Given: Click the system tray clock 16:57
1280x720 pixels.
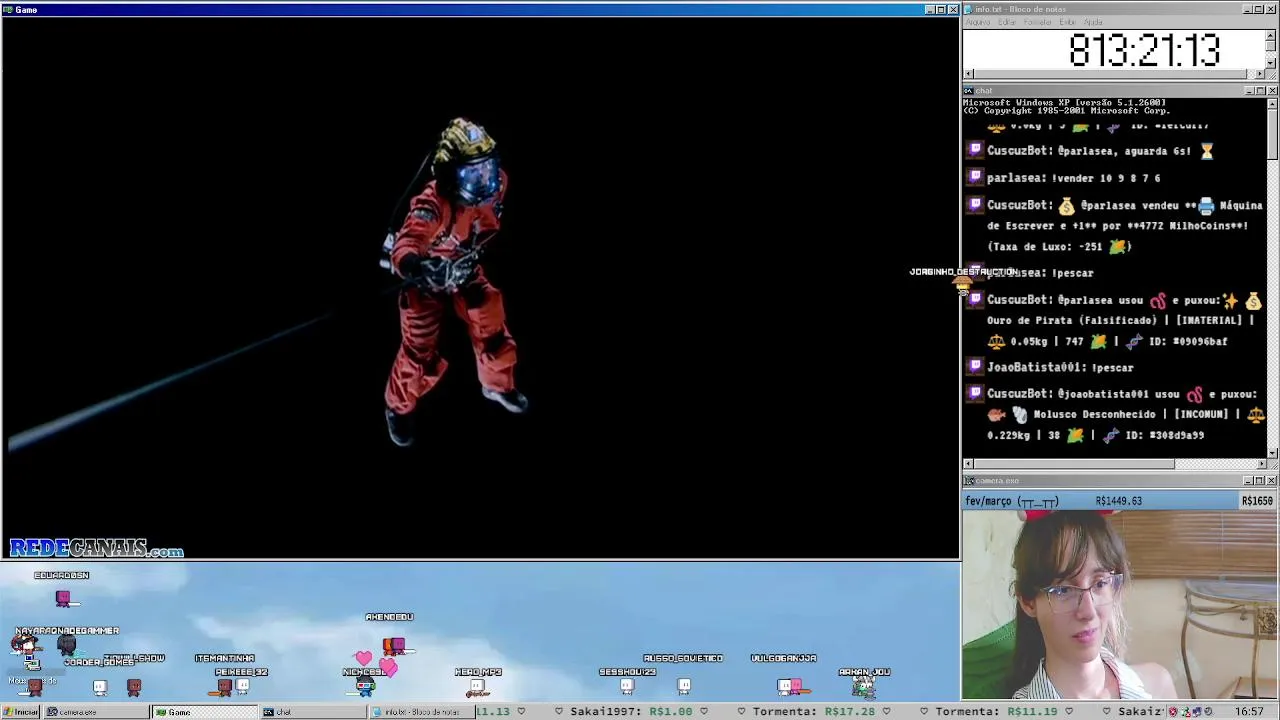Looking at the screenshot, I should pyautogui.click(x=1248, y=712).
